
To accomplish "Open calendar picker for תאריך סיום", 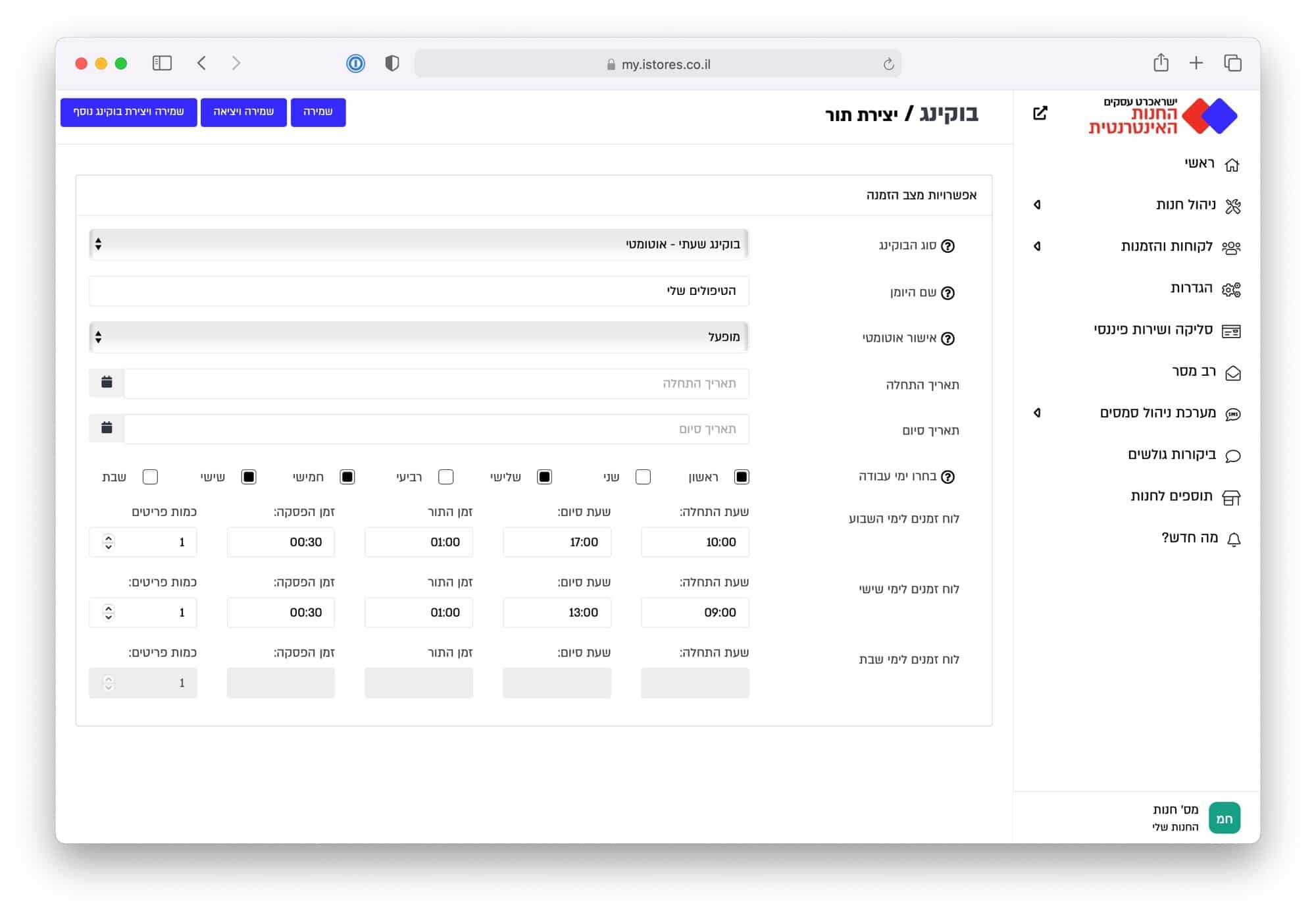I will [107, 429].
